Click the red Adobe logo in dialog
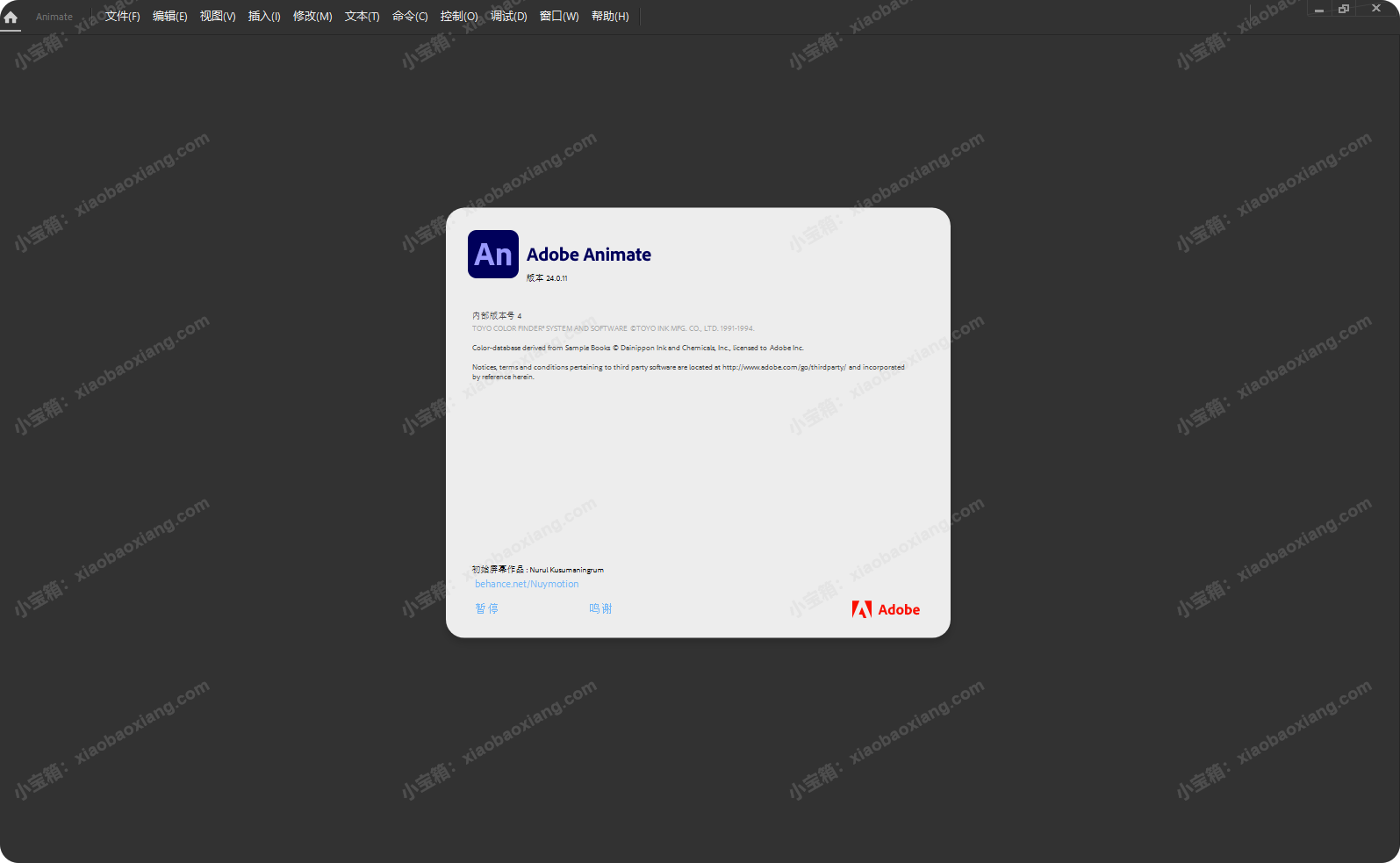Viewport: 1400px width, 863px height. pyautogui.click(x=886, y=609)
